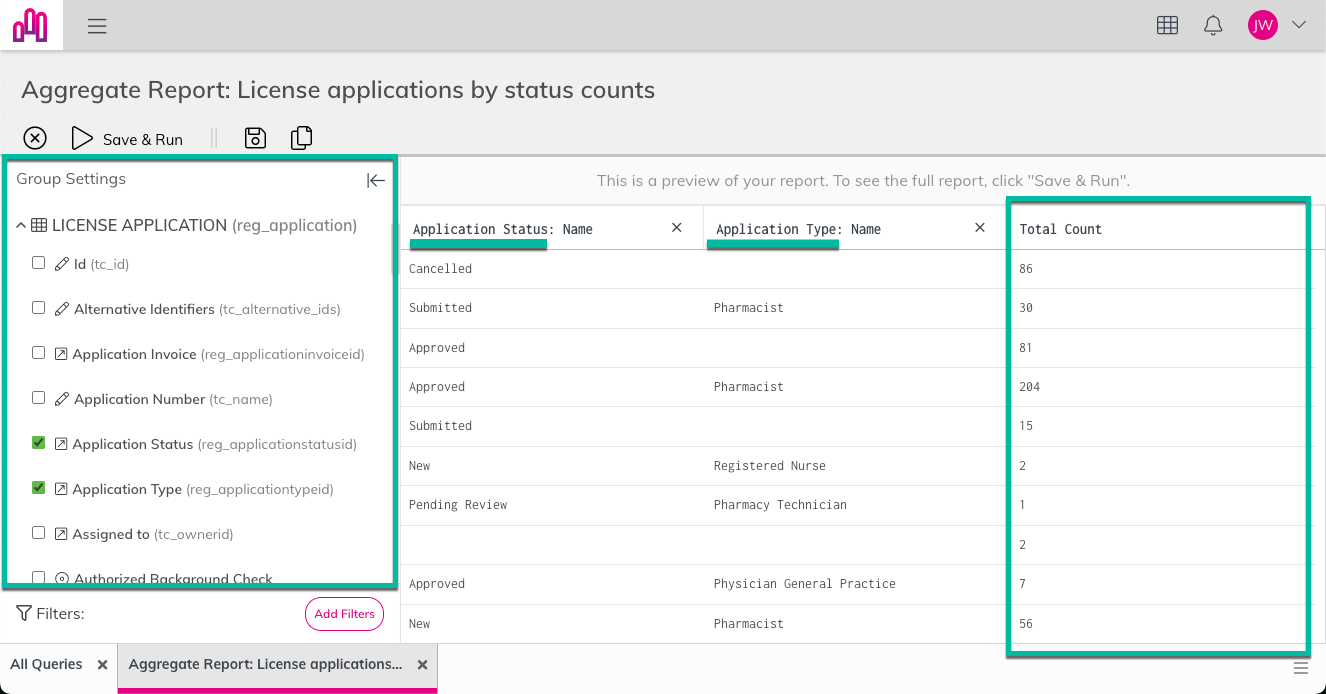Check the Id (tc_id) checkbox

pyautogui.click(x=38, y=263)
